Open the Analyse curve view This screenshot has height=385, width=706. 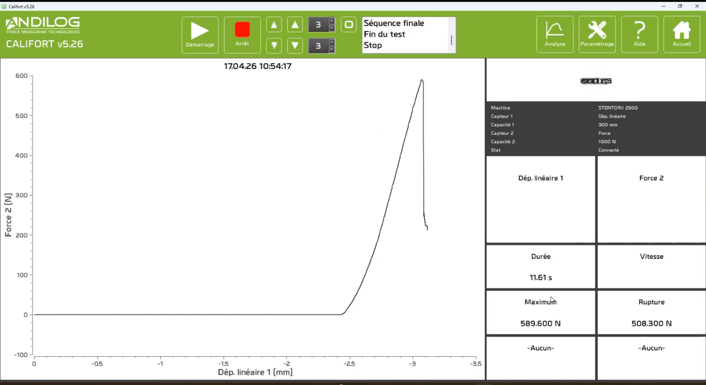coord(555,35)
